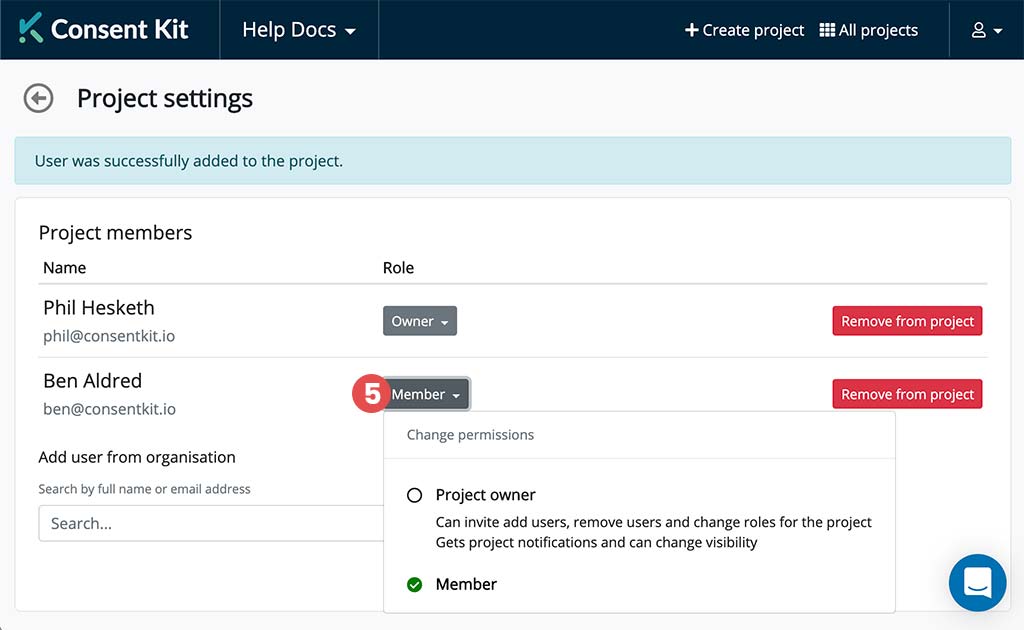1024x630 pixels.
Task: Open Phil Hesketh's Owner role dropdown
Action: click(420, 321)
